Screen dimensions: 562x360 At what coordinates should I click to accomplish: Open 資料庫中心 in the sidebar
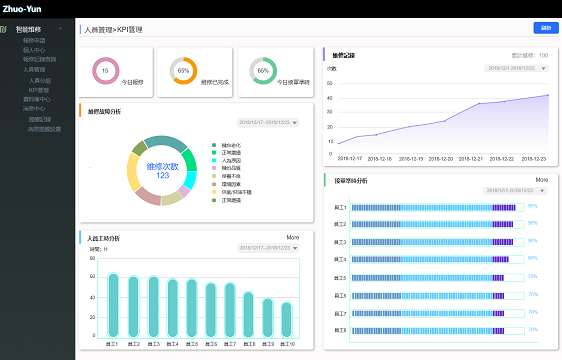coord(37,99)
